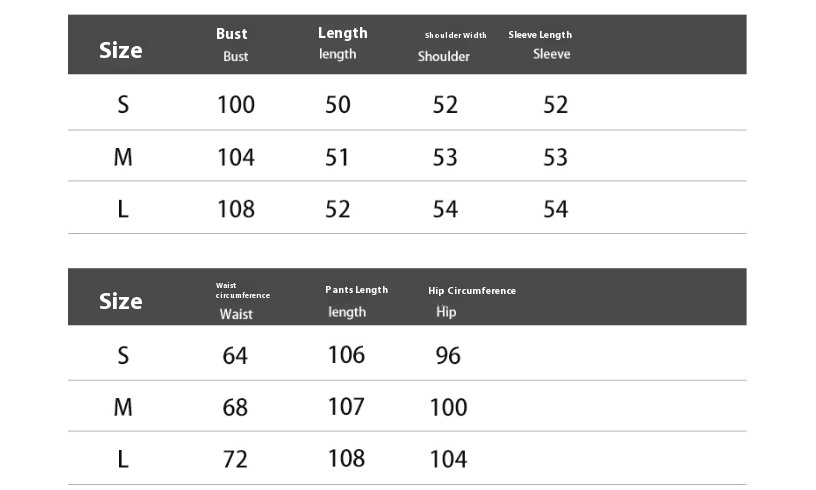Select hip value 104 for size L
The image size is (816, 490).
[x=448, y=459]
